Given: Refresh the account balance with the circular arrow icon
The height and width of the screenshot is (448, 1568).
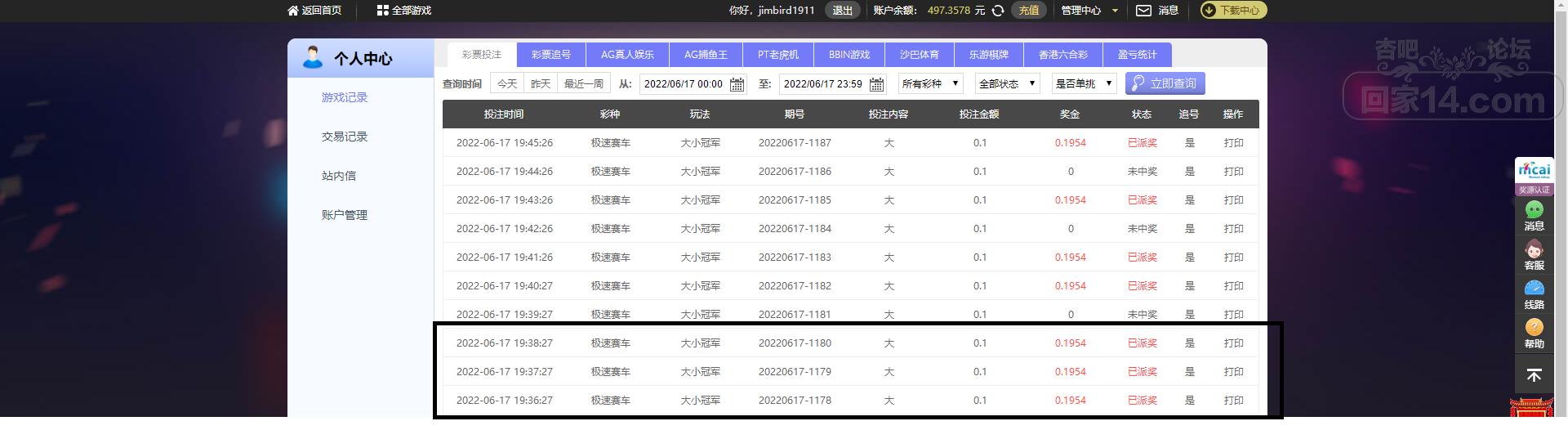Looking at the screenshot, I should (998, 11).
